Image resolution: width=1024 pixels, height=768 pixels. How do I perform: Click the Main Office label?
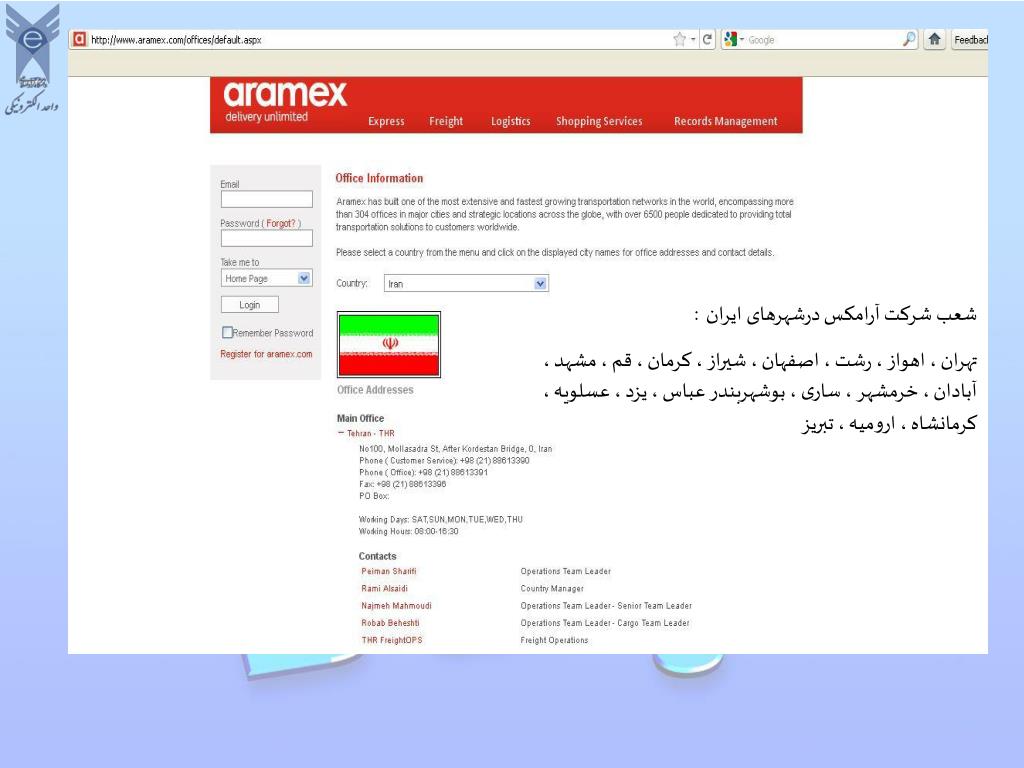pos(360,418)
